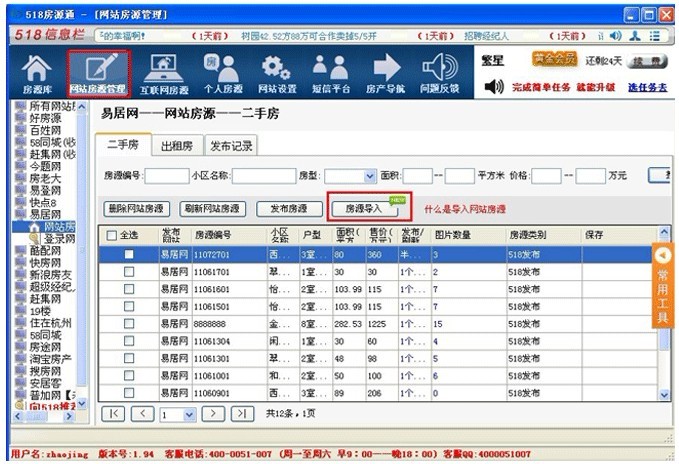The width and height of the screenshot is (679, 464).
Task: Select 房途网 in the site tree
Action: 45,347
